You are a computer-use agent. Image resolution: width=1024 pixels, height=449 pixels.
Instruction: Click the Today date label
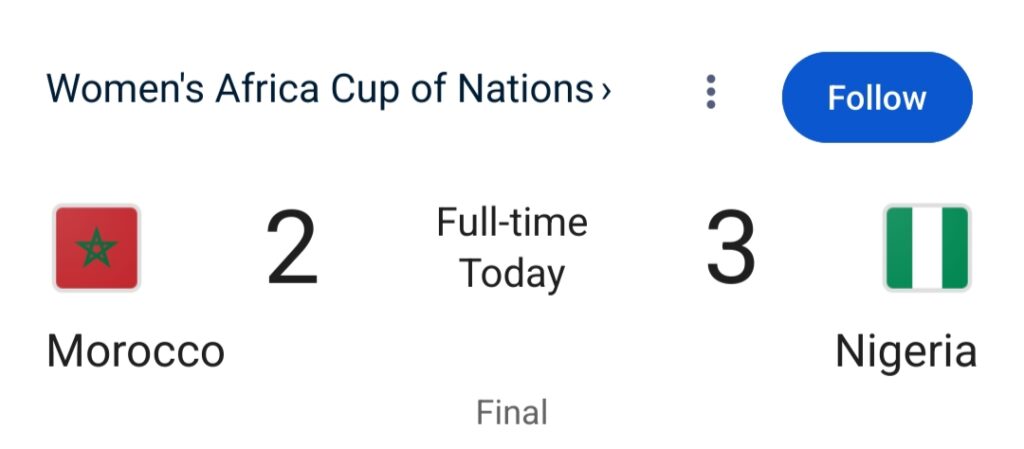click(x=512, y=274)
